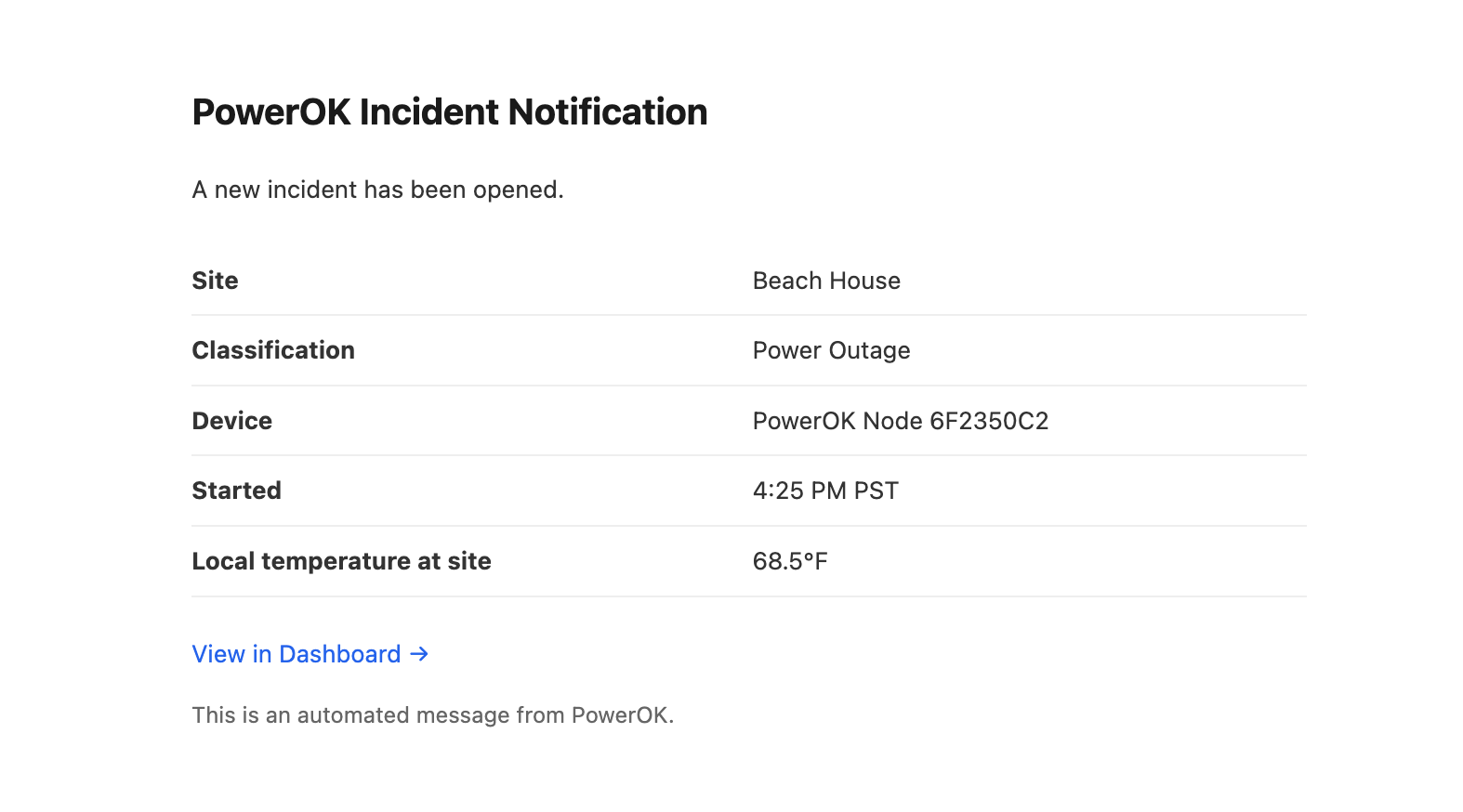
Task: Click the Site row label
Action: click(215, 280)
